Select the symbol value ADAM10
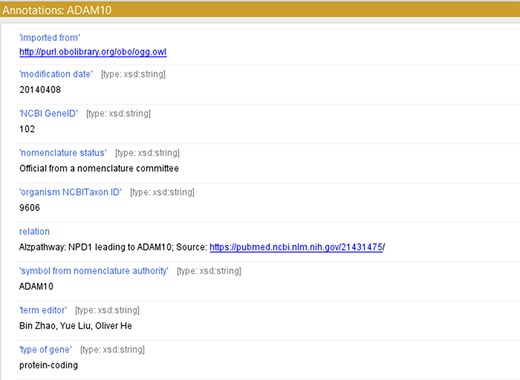This screenshot has width=520, height=380. pyautogui.click(x=36, y=286)
